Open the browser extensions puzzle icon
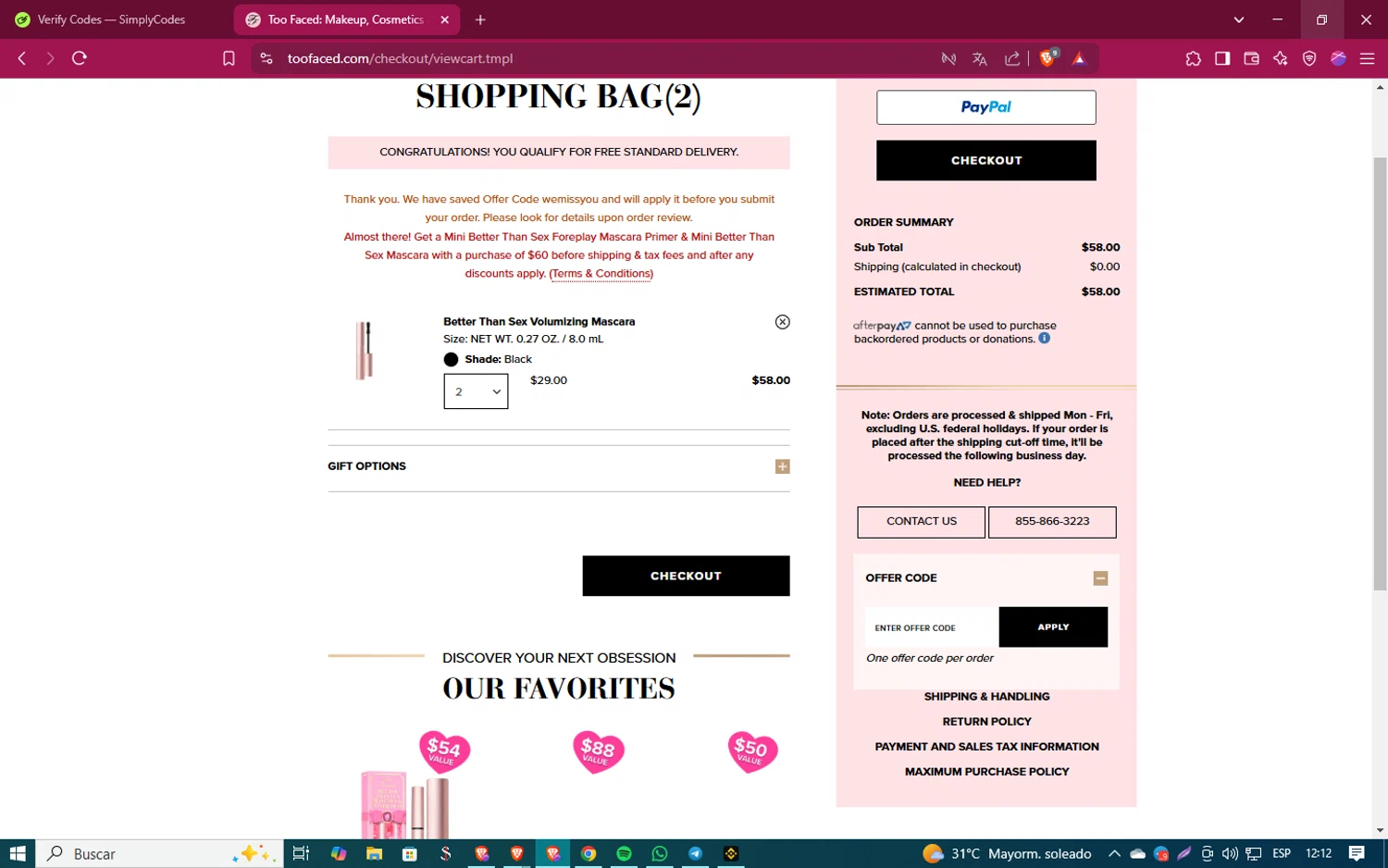This screenshot has height=868, width=1388. point(1193,58)
